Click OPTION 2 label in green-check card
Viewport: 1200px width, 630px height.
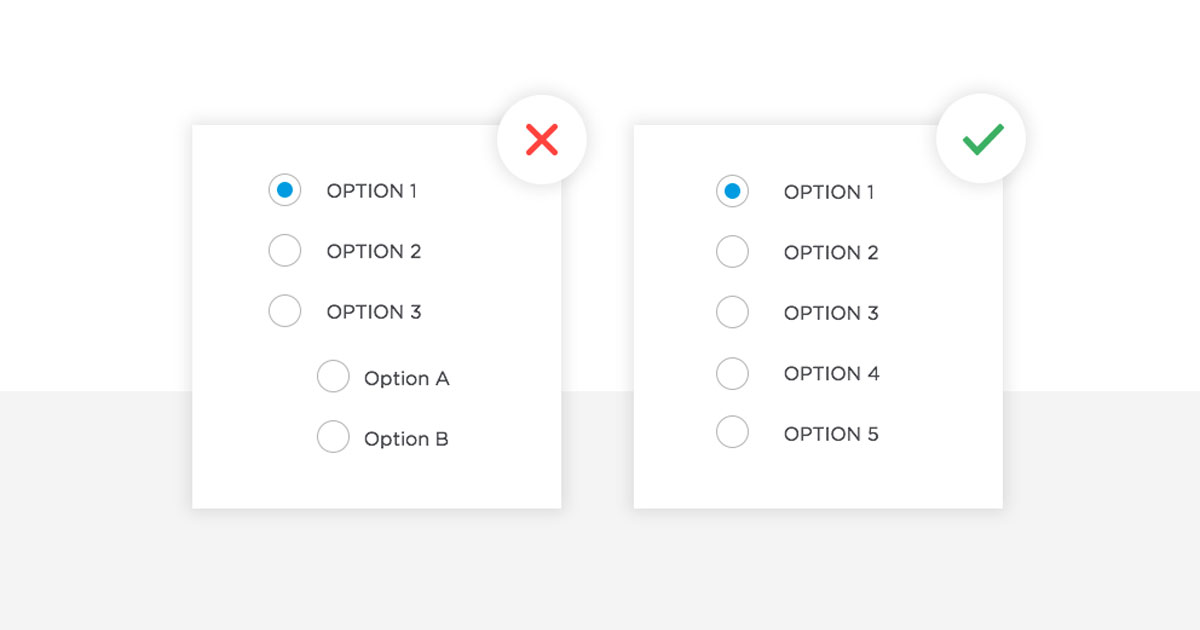(x=832, y=253)
